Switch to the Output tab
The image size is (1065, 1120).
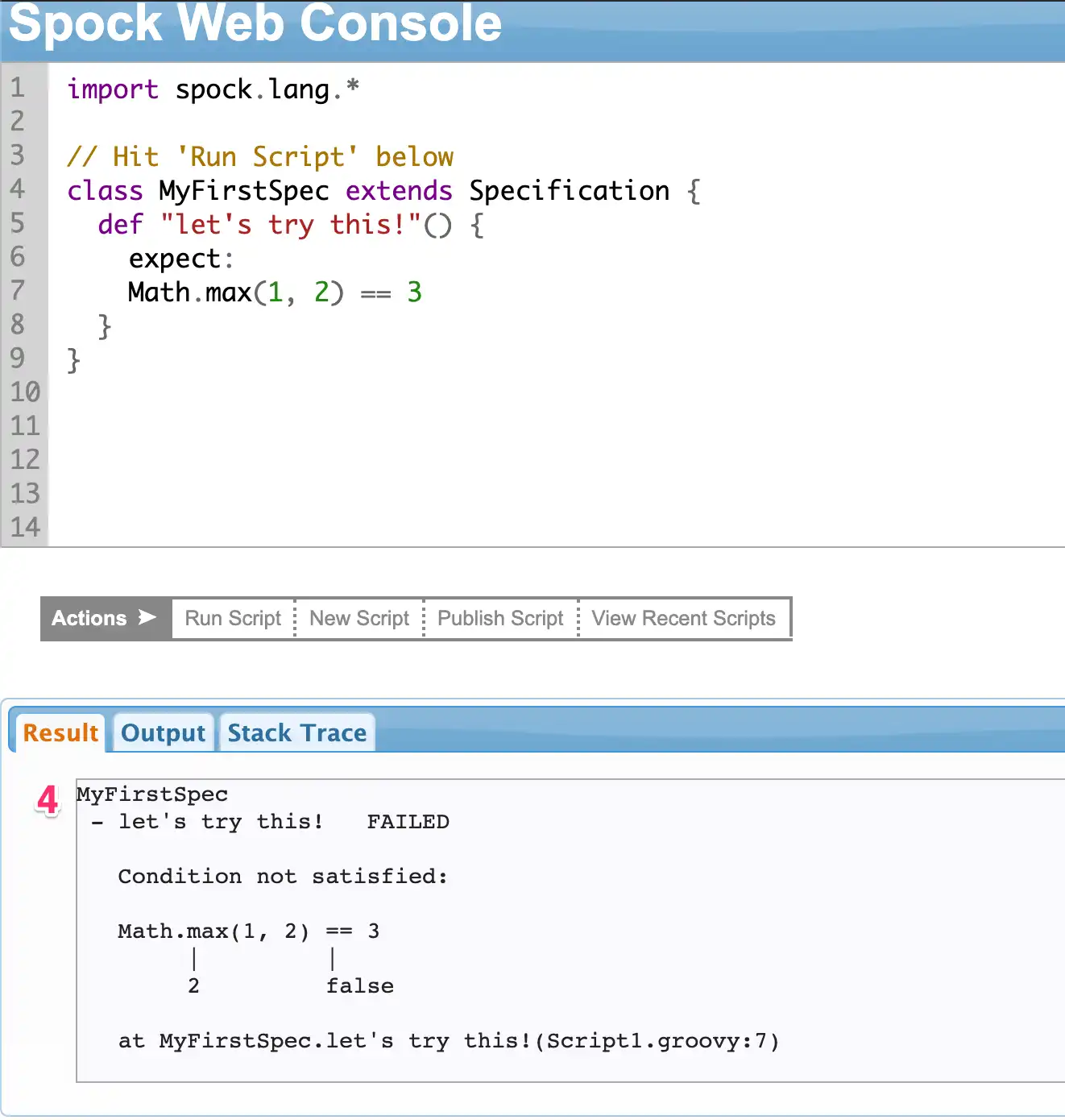tap(164, 732)
